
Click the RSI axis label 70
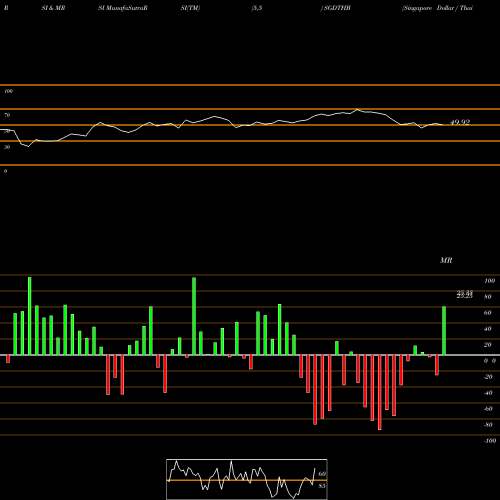(x=7, y=115)
